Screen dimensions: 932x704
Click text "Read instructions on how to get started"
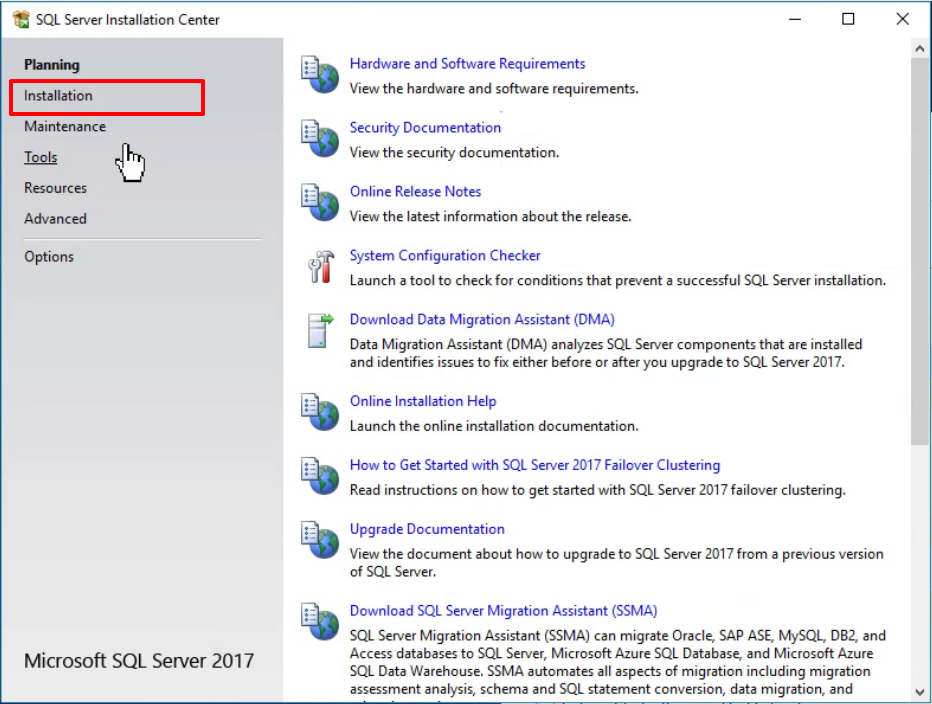(x=469, y=491)
